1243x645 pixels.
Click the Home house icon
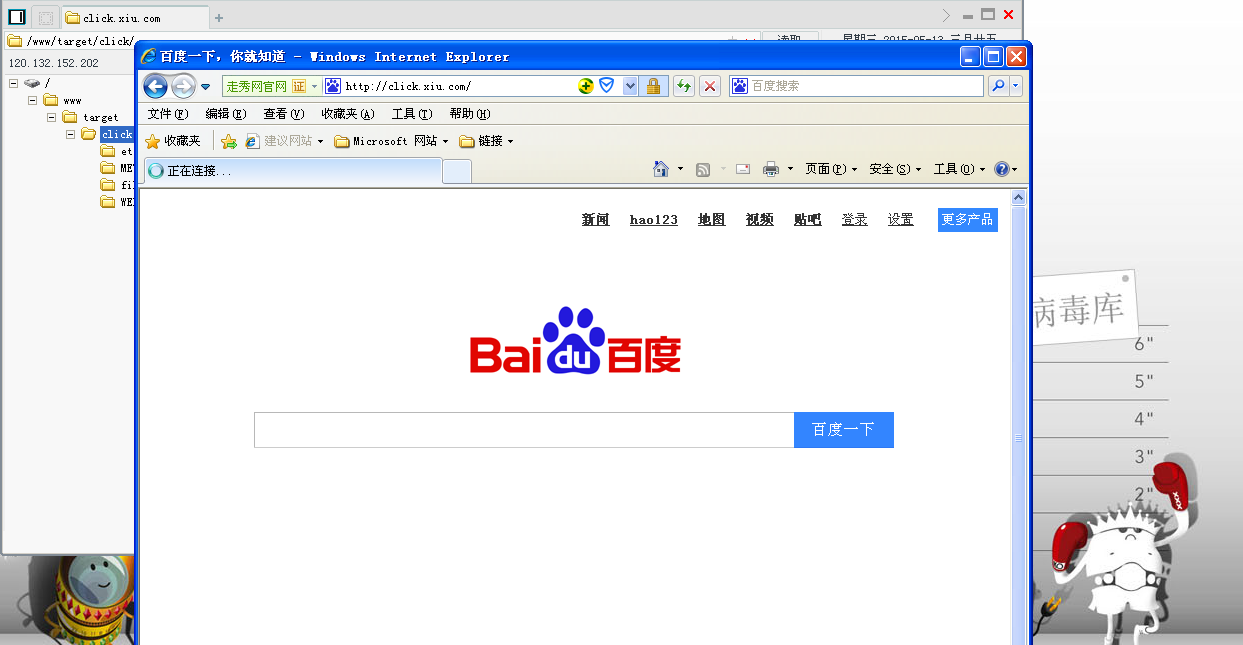tap(661, 169)
